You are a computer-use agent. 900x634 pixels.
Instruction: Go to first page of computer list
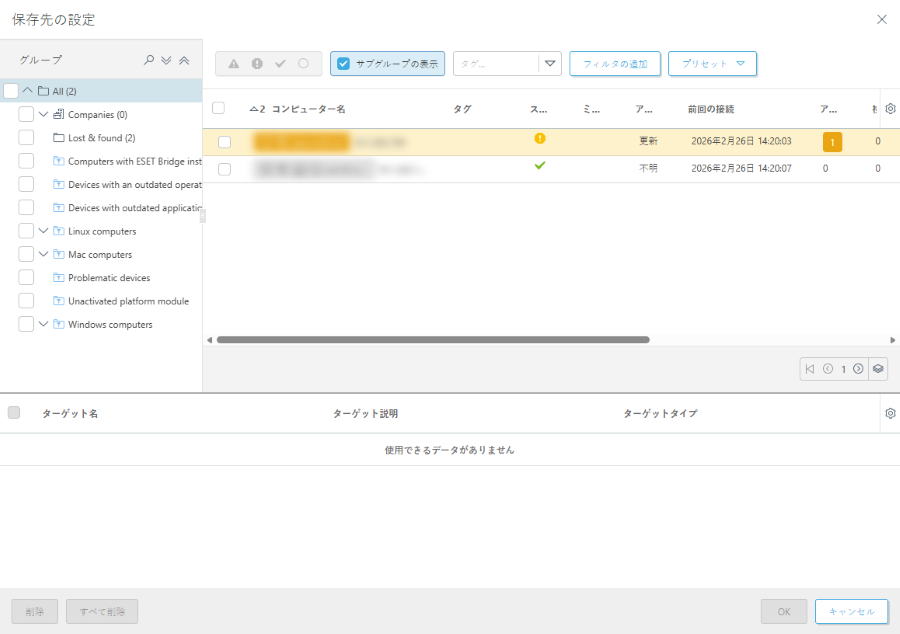coord(810,369)
